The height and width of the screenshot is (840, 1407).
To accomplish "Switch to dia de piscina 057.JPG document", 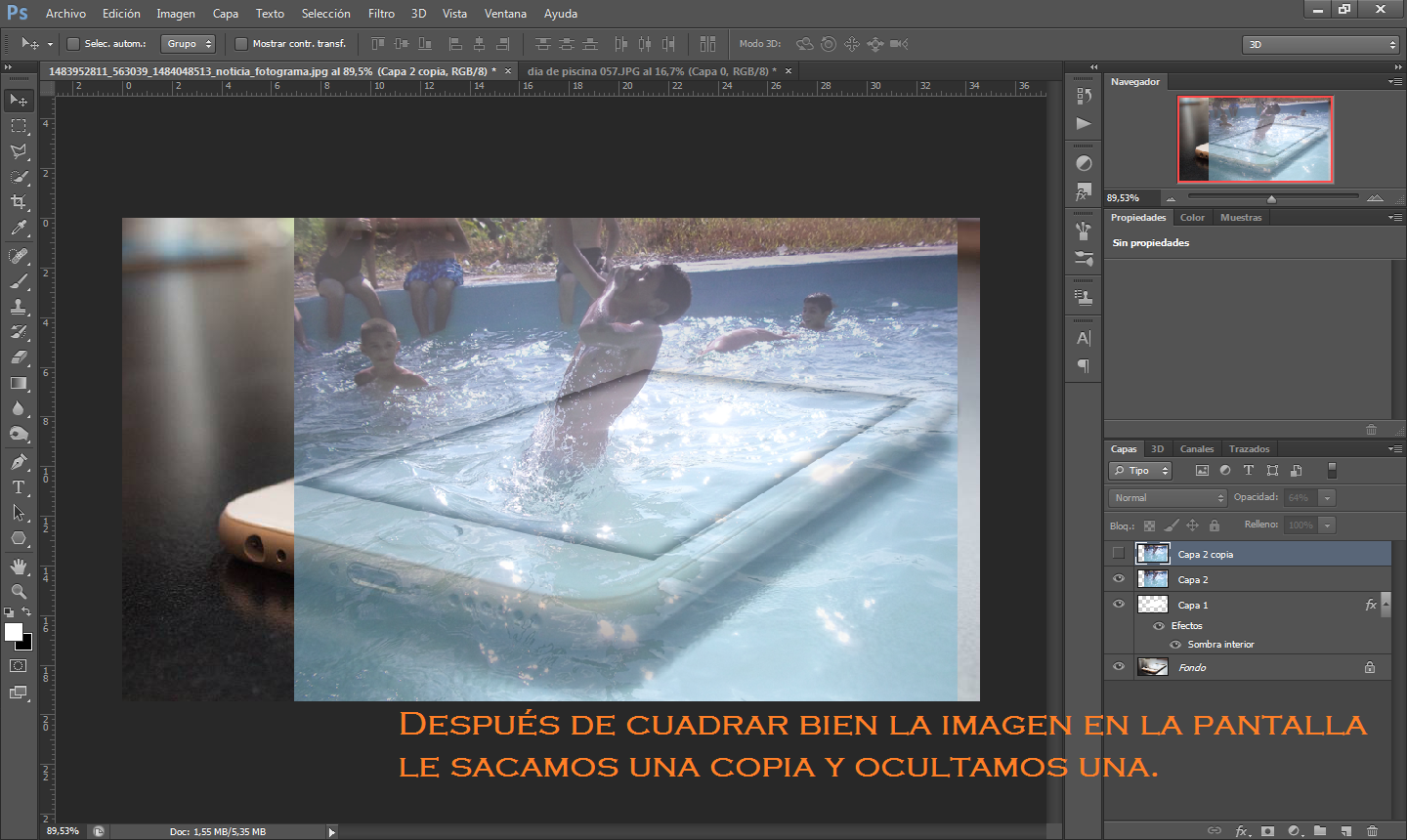I will click(652, 71).
